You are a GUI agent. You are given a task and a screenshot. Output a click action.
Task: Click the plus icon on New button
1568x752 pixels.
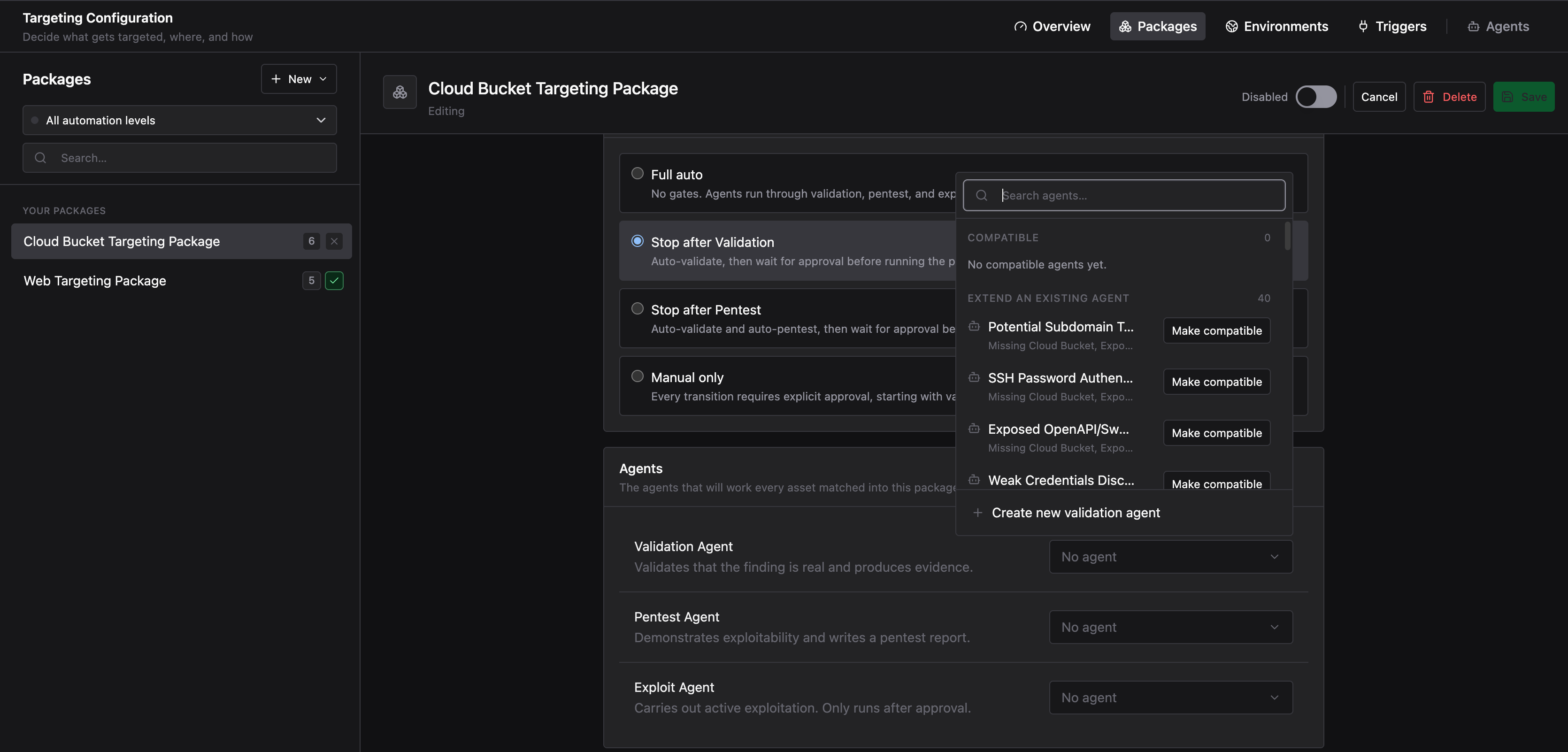click(276, 79)
